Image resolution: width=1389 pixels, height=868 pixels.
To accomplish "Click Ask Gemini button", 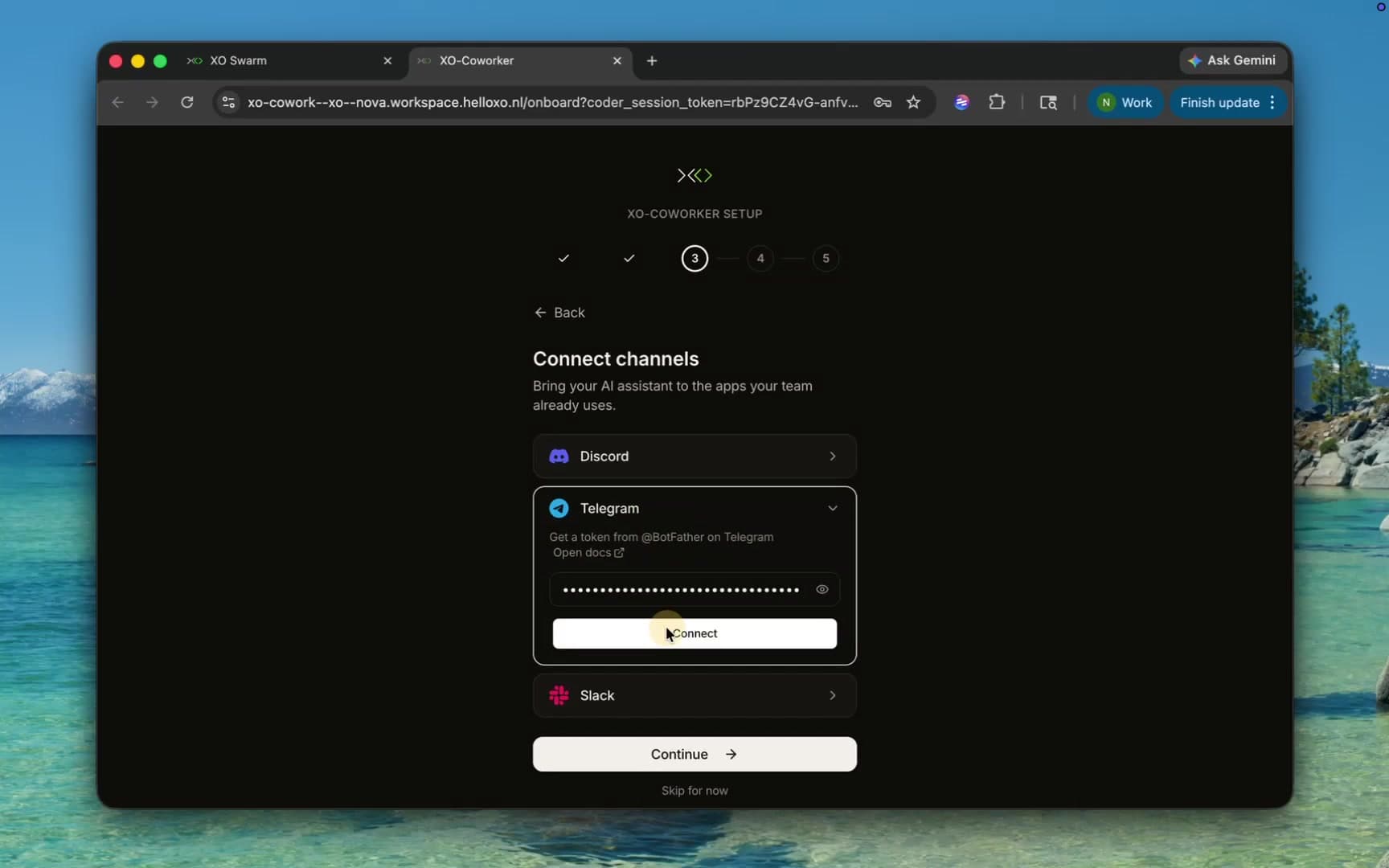I will click(1232, 60).
